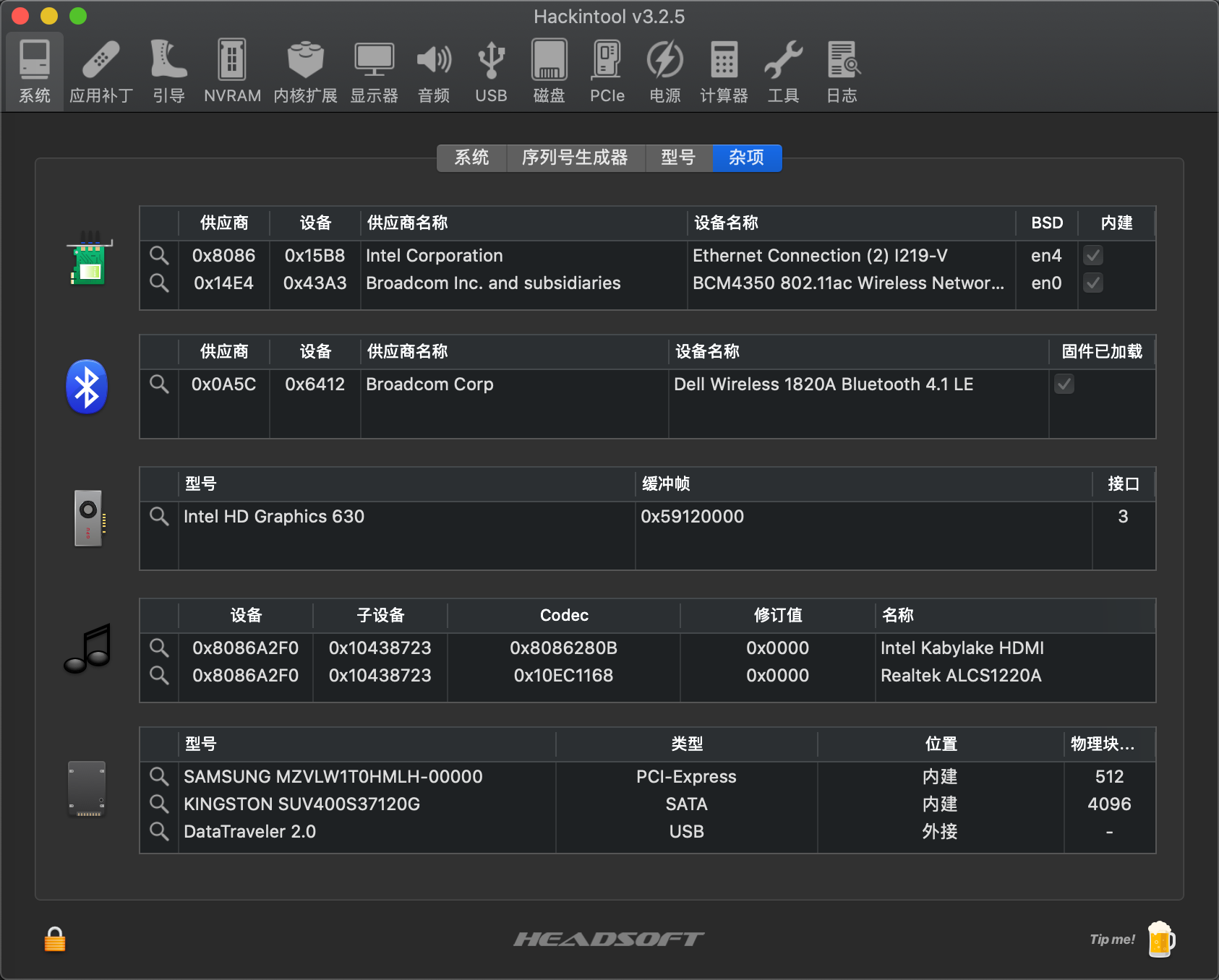The width and height of the screenshot is (1219, 980).
Task: Click the Tip me! link text
Action: (1112, 940)
